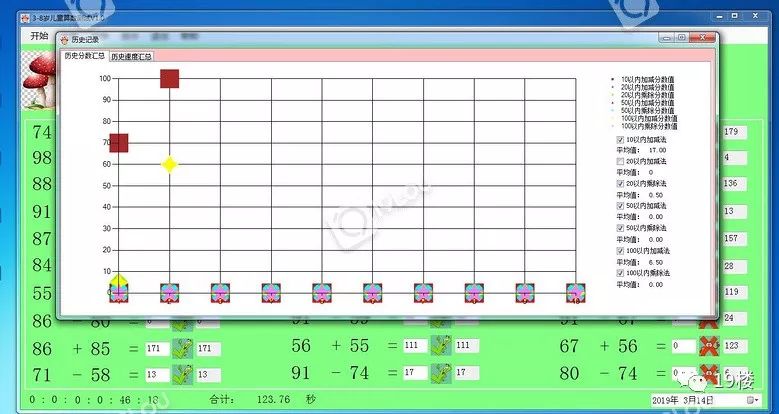Click the green check icon for 71 - 58
Screen dimensions: 779x414
(x=182, y=374)
